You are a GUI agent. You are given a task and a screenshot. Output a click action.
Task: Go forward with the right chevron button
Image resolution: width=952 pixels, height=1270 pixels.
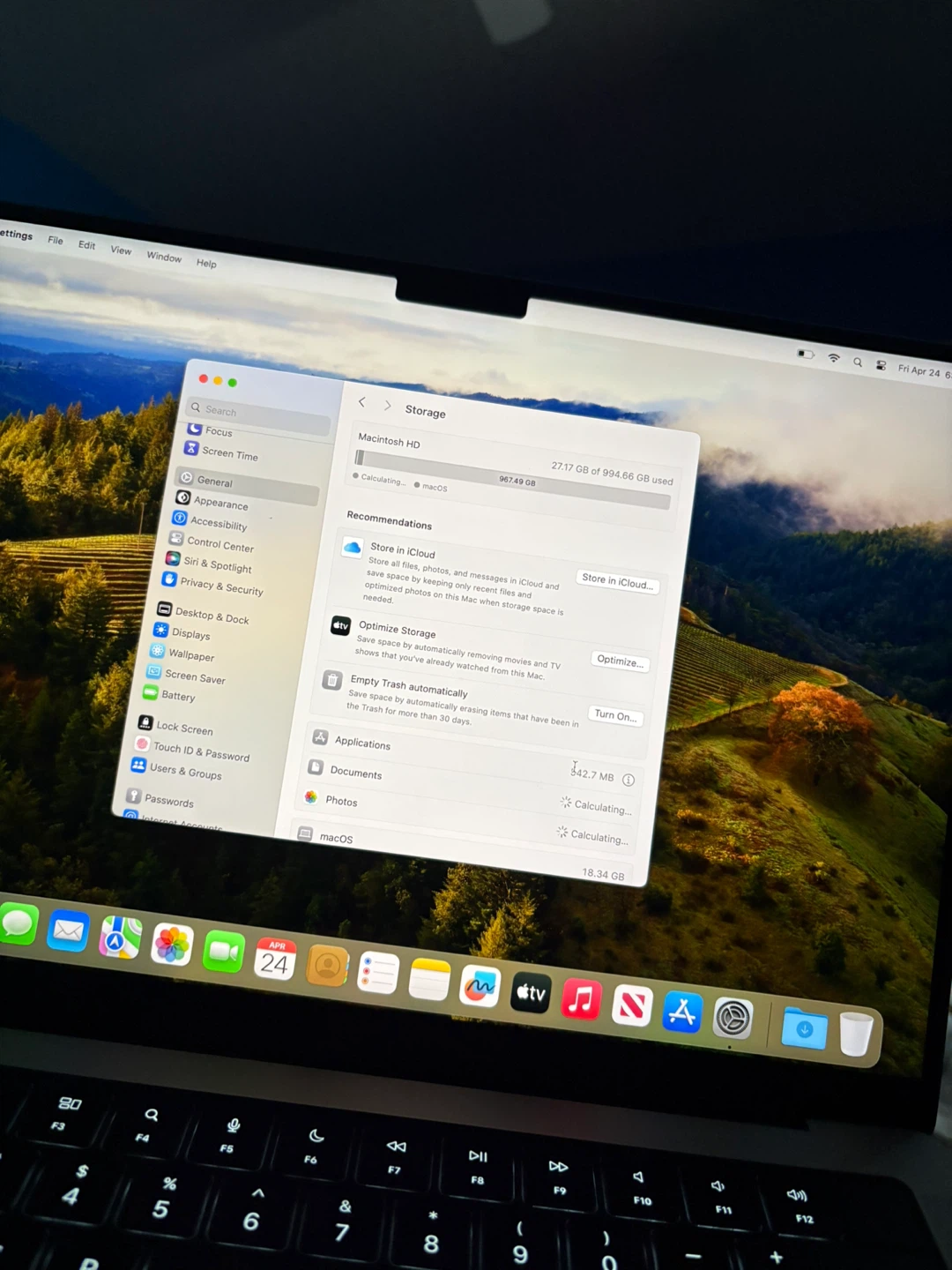pyautogui.click(x=387, y=405)
